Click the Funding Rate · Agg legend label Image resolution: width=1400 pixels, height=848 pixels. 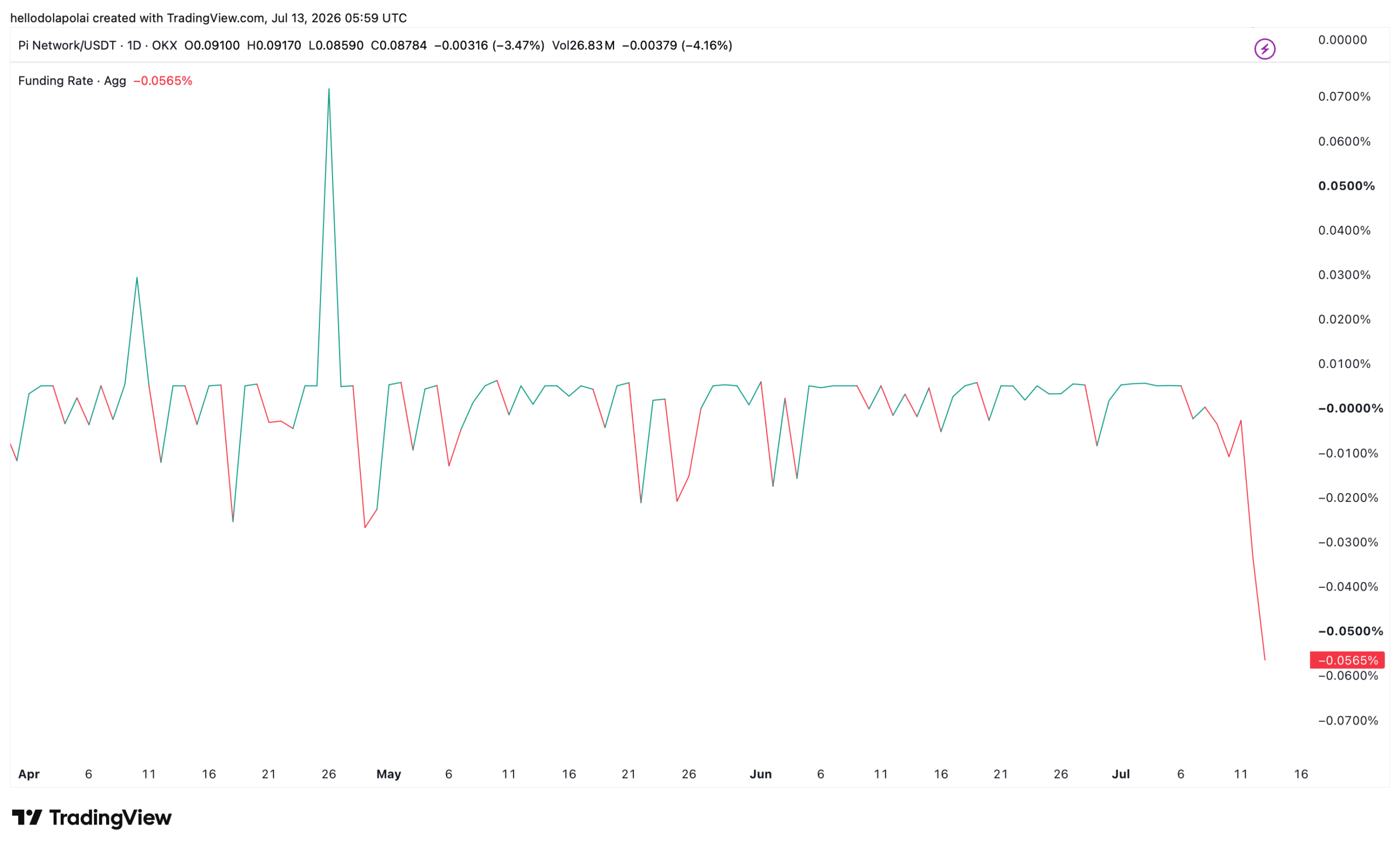pyautogui.click(x=72, y=81)
